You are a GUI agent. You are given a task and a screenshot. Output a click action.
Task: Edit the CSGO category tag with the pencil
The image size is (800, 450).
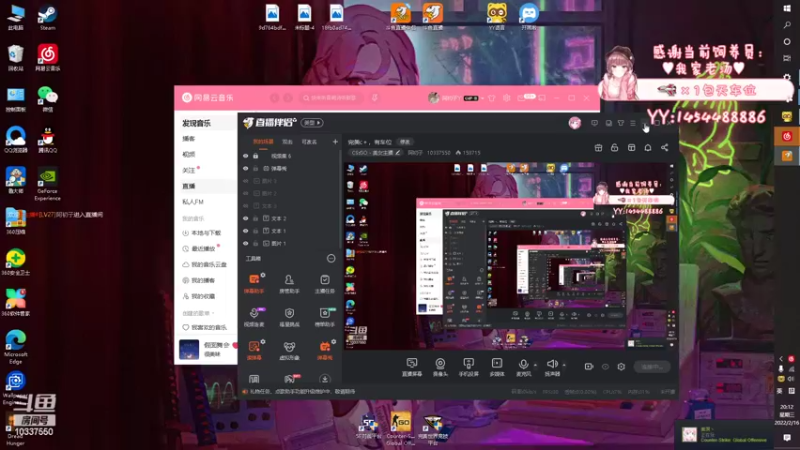coord(397,153)
